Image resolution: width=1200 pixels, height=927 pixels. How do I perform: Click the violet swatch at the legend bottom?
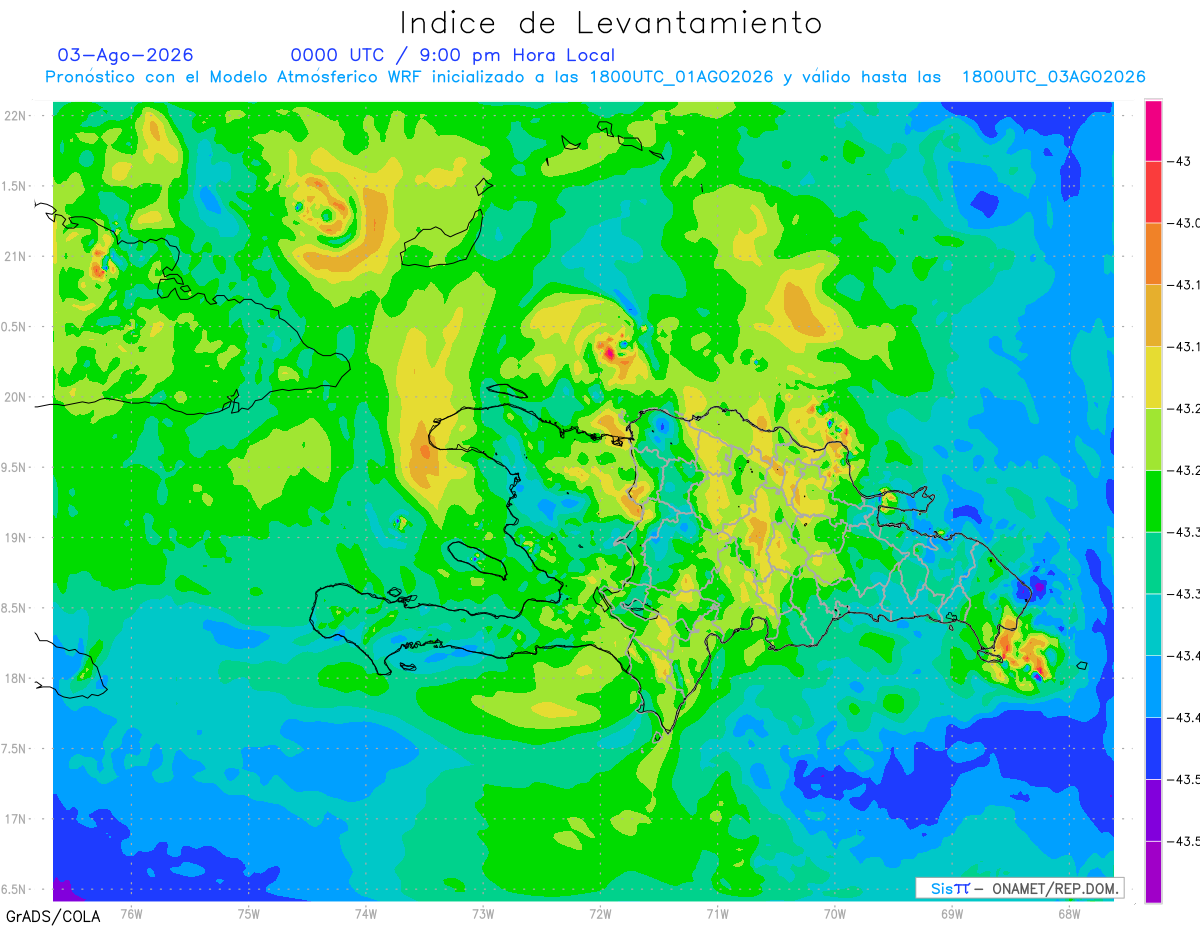(1153, 872)
